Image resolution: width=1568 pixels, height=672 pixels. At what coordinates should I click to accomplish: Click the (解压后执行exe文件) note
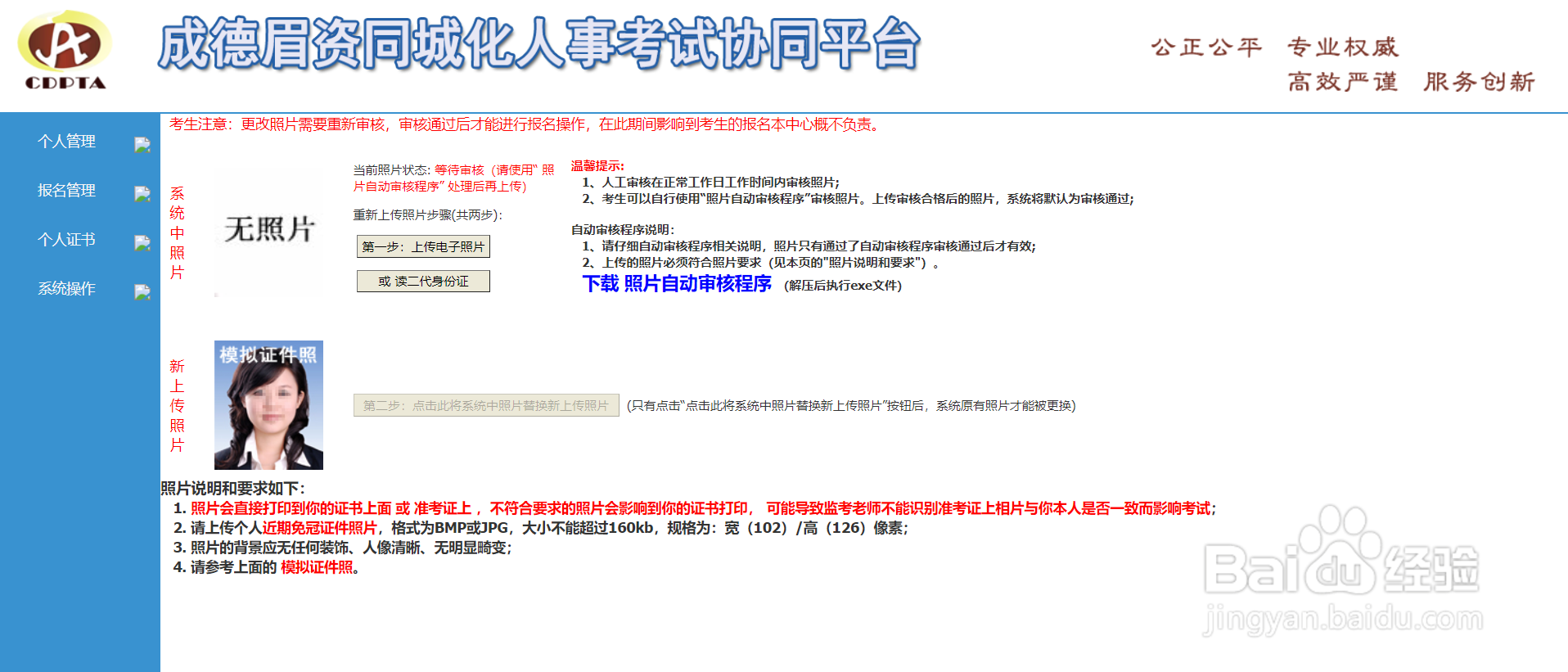point(843,286)
